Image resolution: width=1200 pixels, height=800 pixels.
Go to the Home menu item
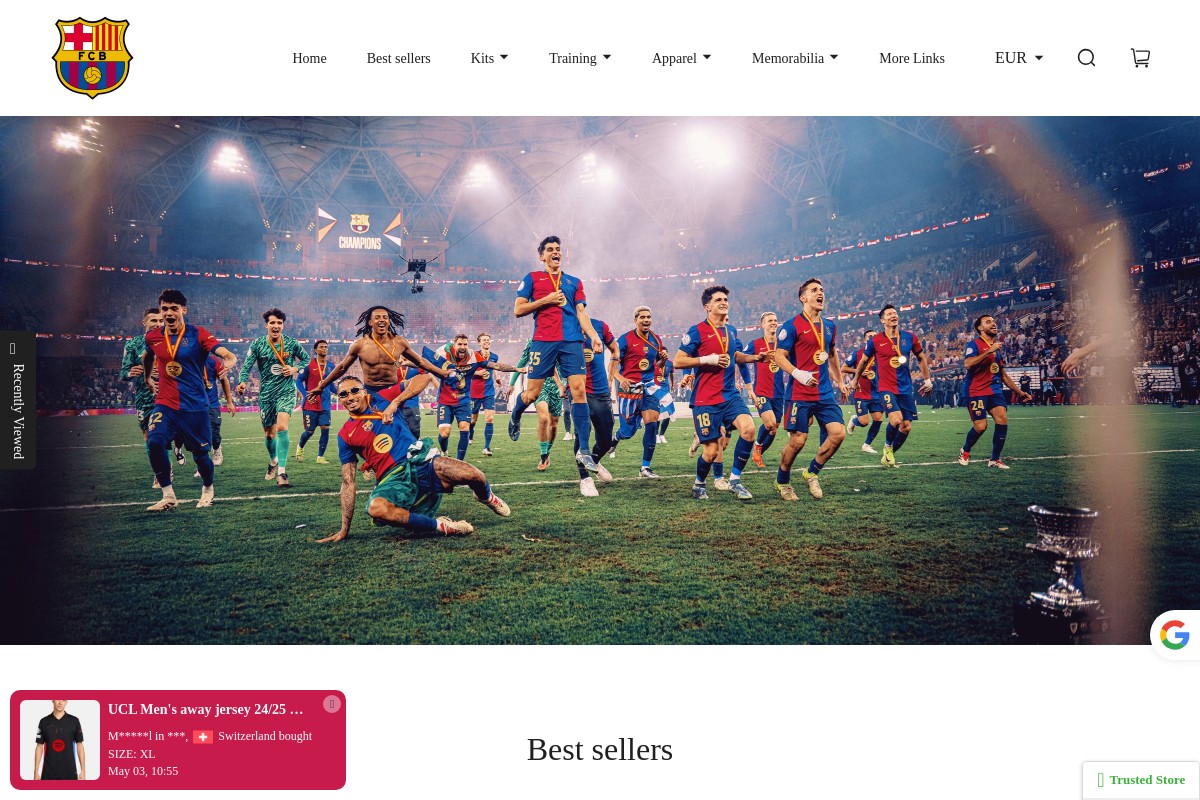pyautogui.click(x=309, y=58)
